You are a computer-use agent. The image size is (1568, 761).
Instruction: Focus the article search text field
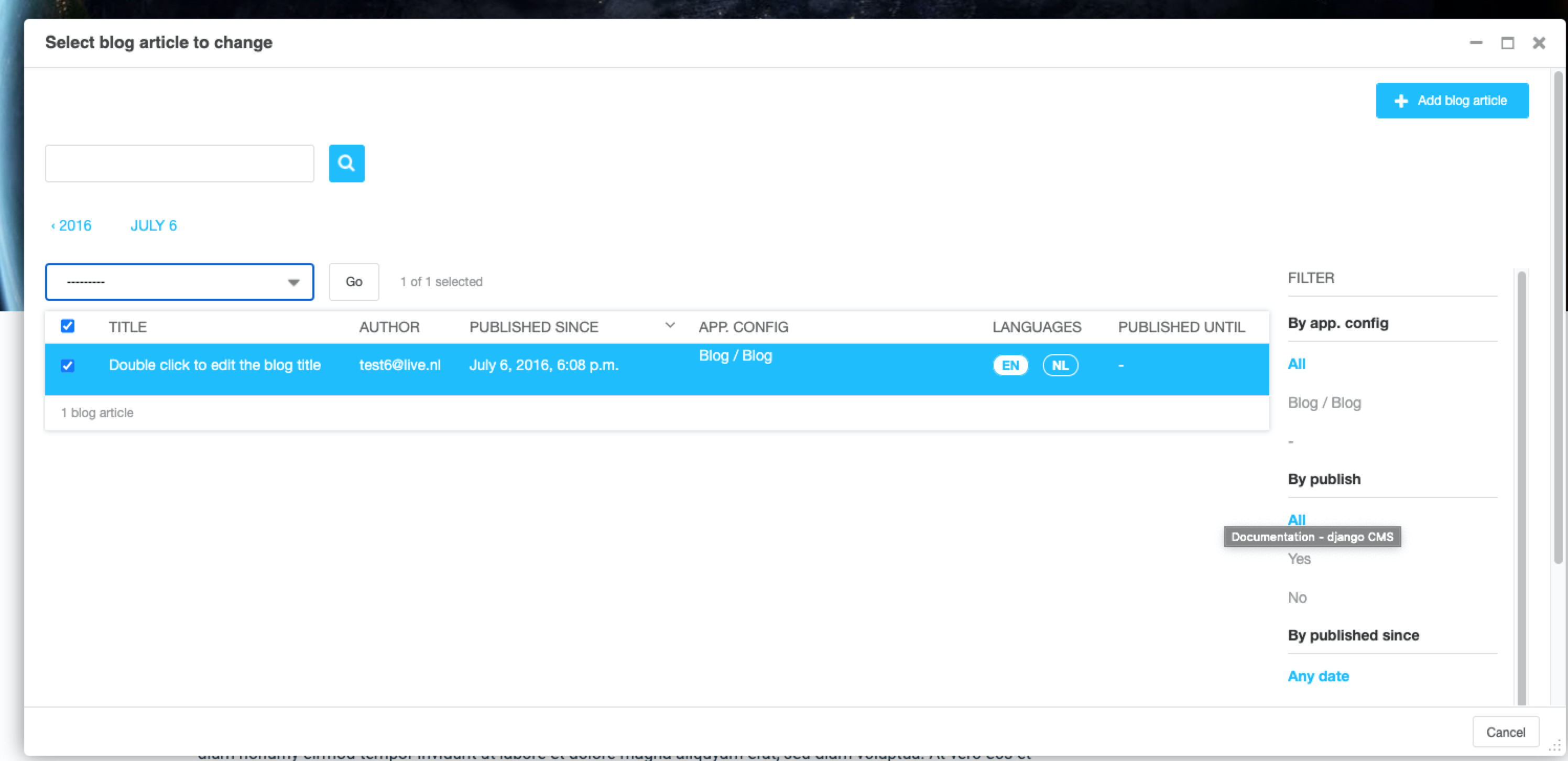[180, 163]
